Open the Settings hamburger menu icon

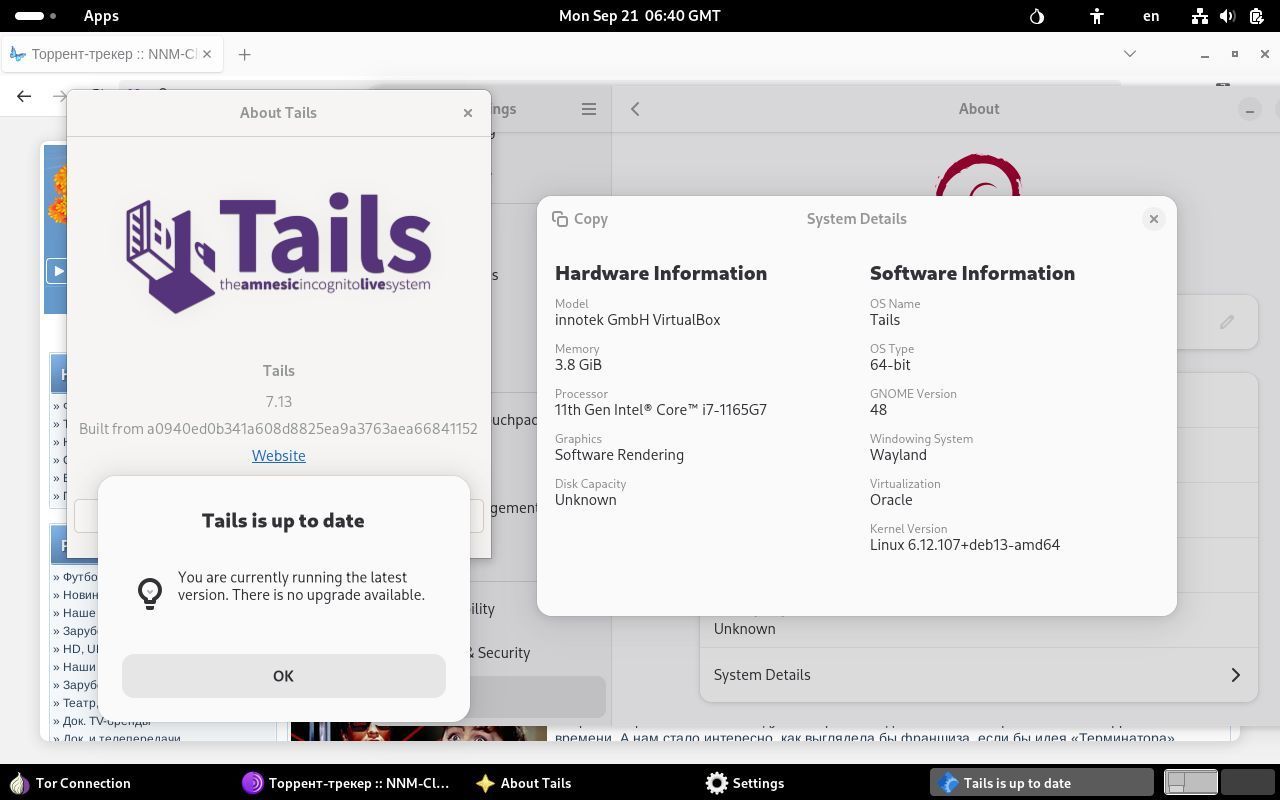point(589,109)
